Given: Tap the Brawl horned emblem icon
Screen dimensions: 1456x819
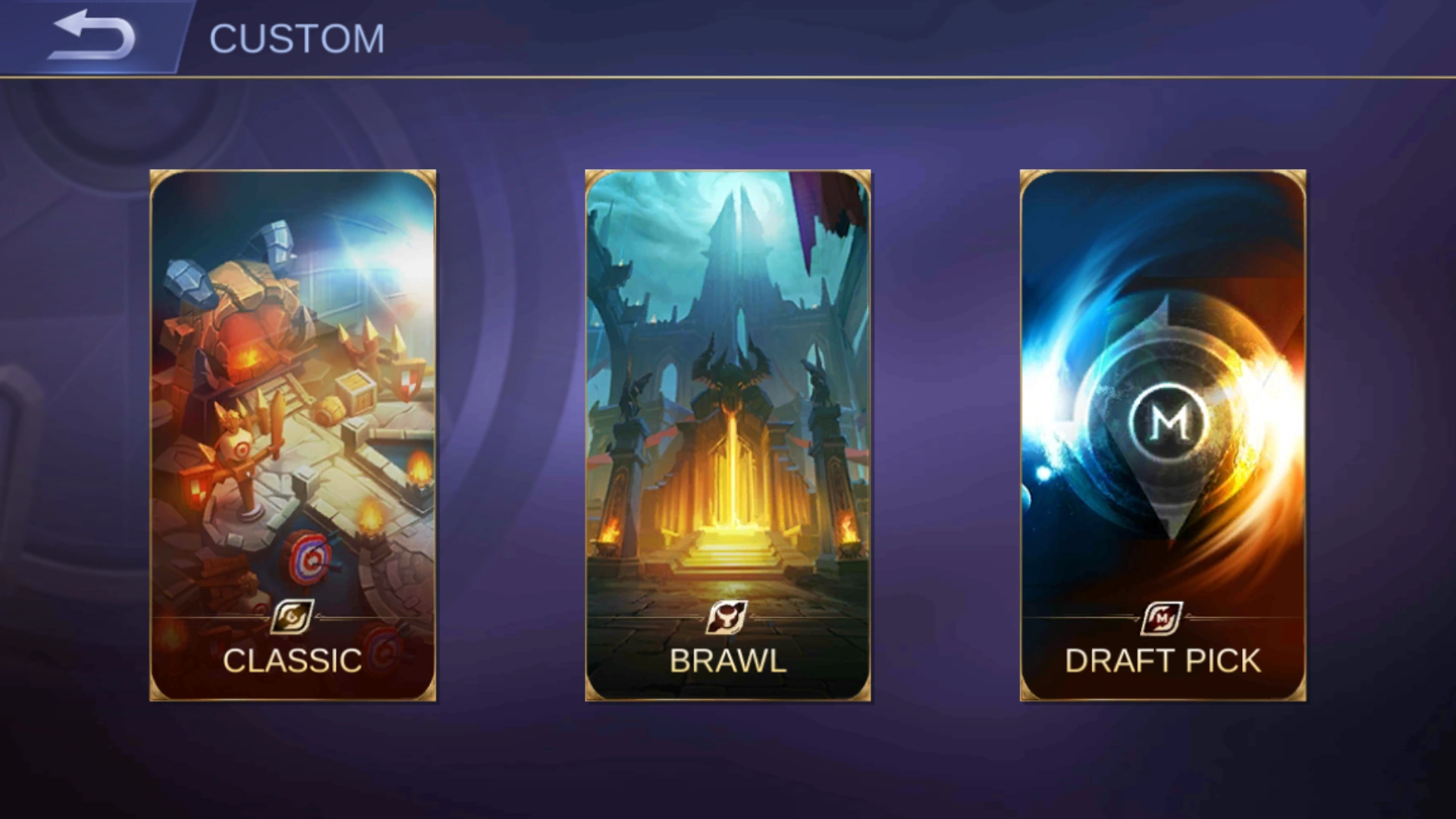Looking at the screenshot, I should click(x=727, y=617).
